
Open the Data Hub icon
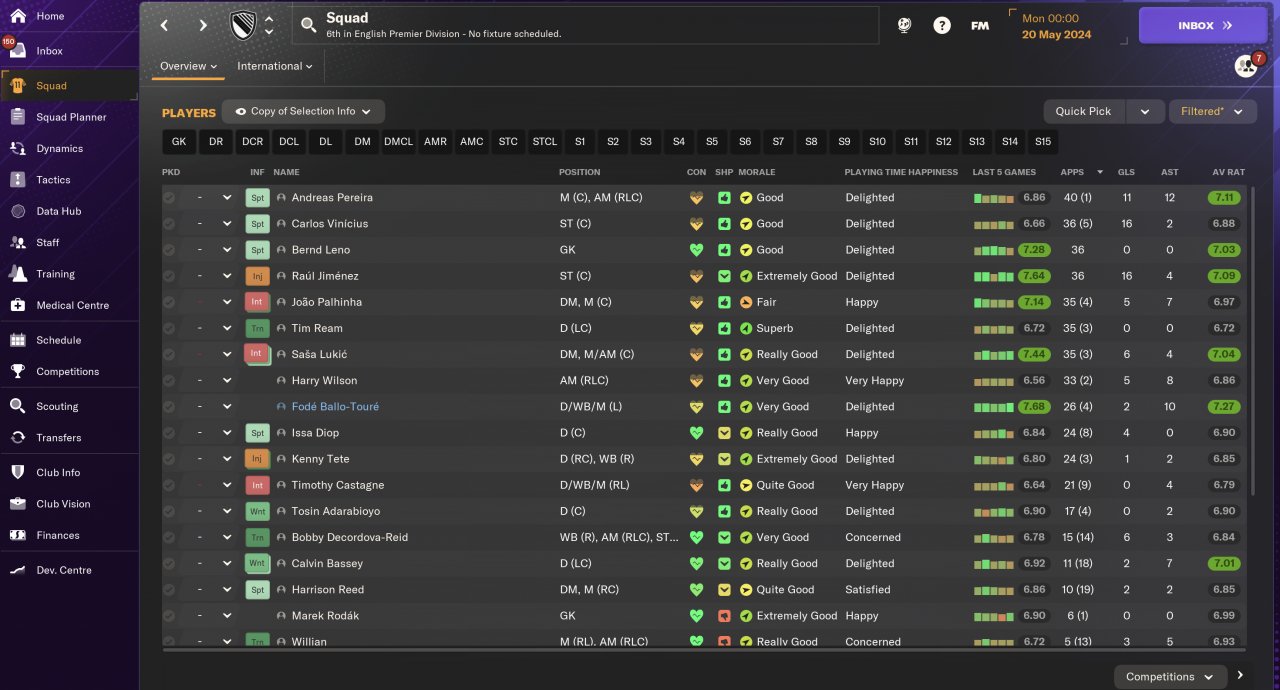[18, 211]
